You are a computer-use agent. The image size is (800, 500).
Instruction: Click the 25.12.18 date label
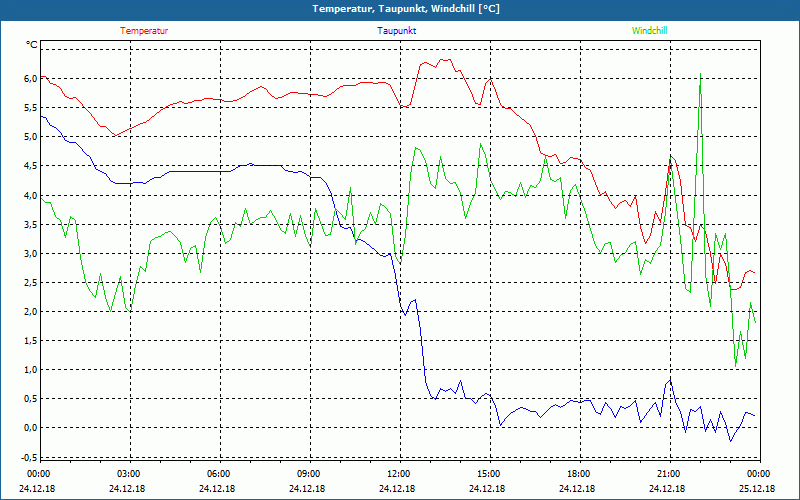(x=757, y=489)
